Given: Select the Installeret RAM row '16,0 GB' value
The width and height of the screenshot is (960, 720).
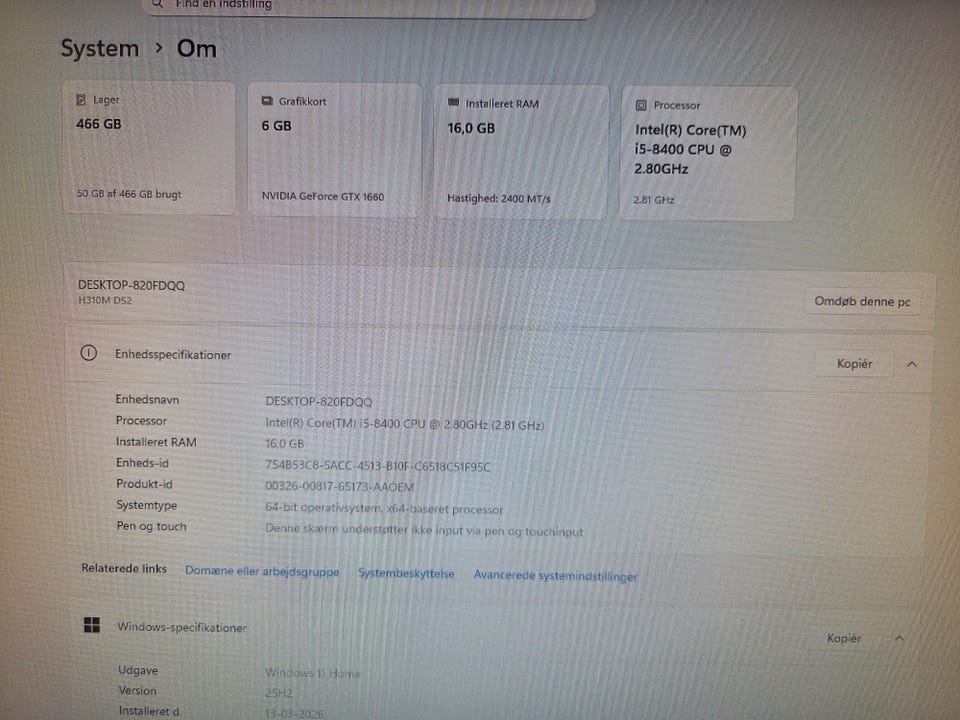Looking at the screenshot, I should [285, 443].
